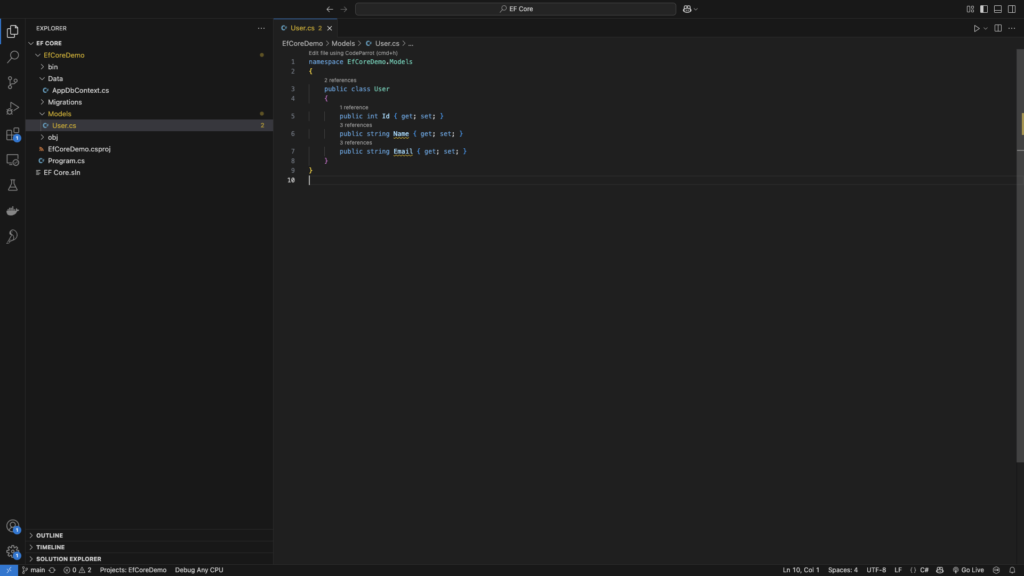Open the Manage gear menu
1024x576 pixels.
pyautogui.click(x=12, y=552)
